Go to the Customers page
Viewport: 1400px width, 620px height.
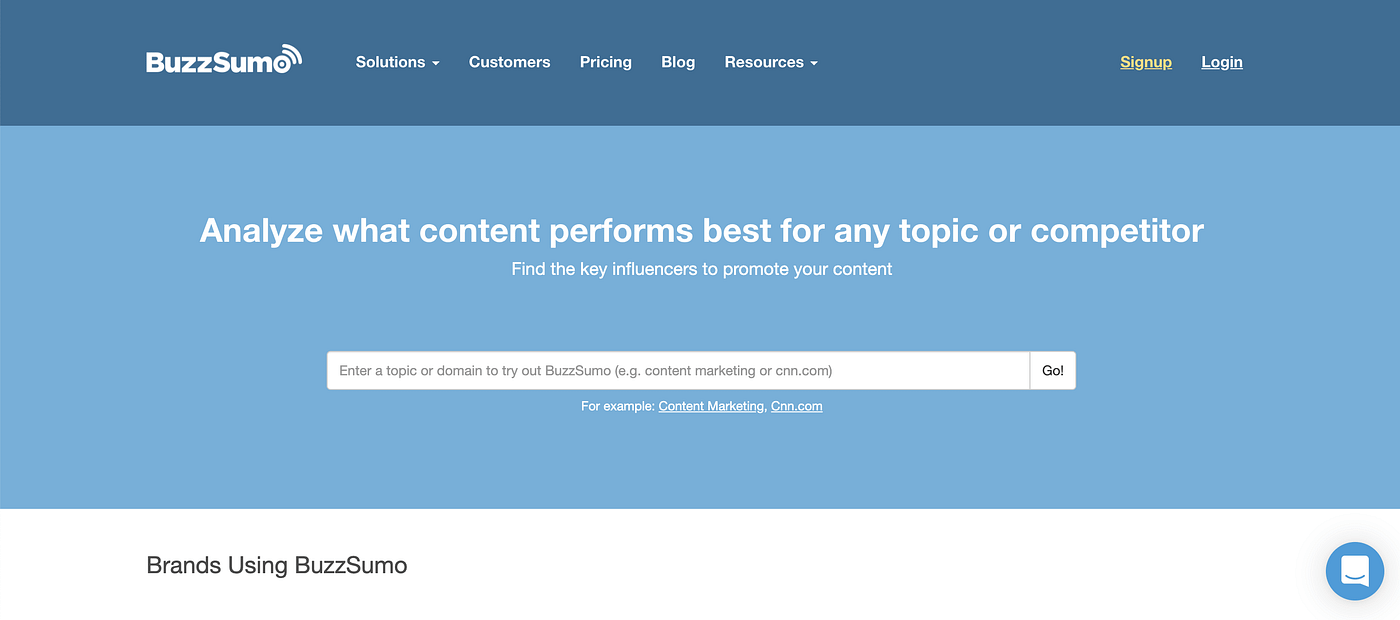pyautogui.click(x=509, y=62)
